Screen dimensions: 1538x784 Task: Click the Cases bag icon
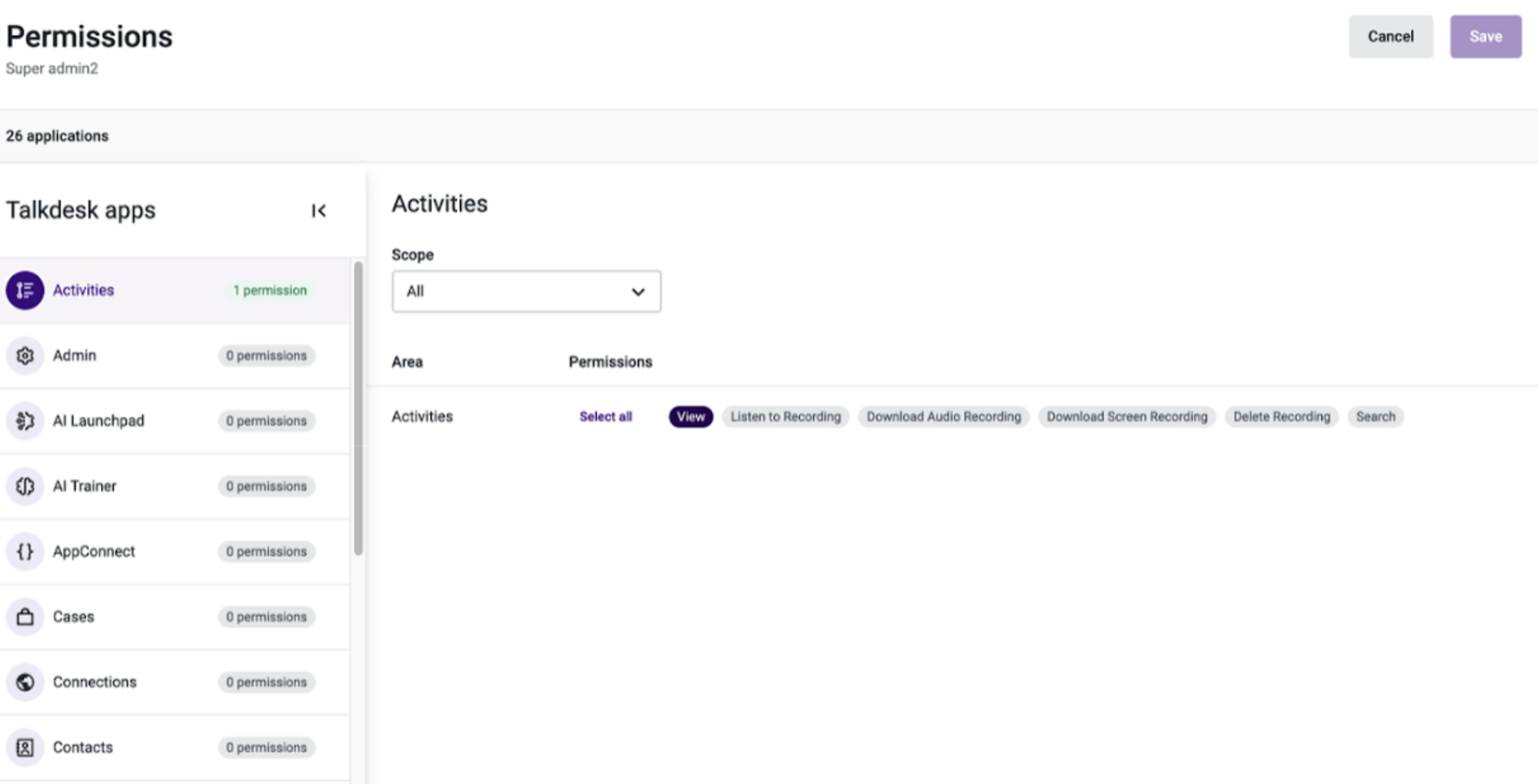coord(25,616)
